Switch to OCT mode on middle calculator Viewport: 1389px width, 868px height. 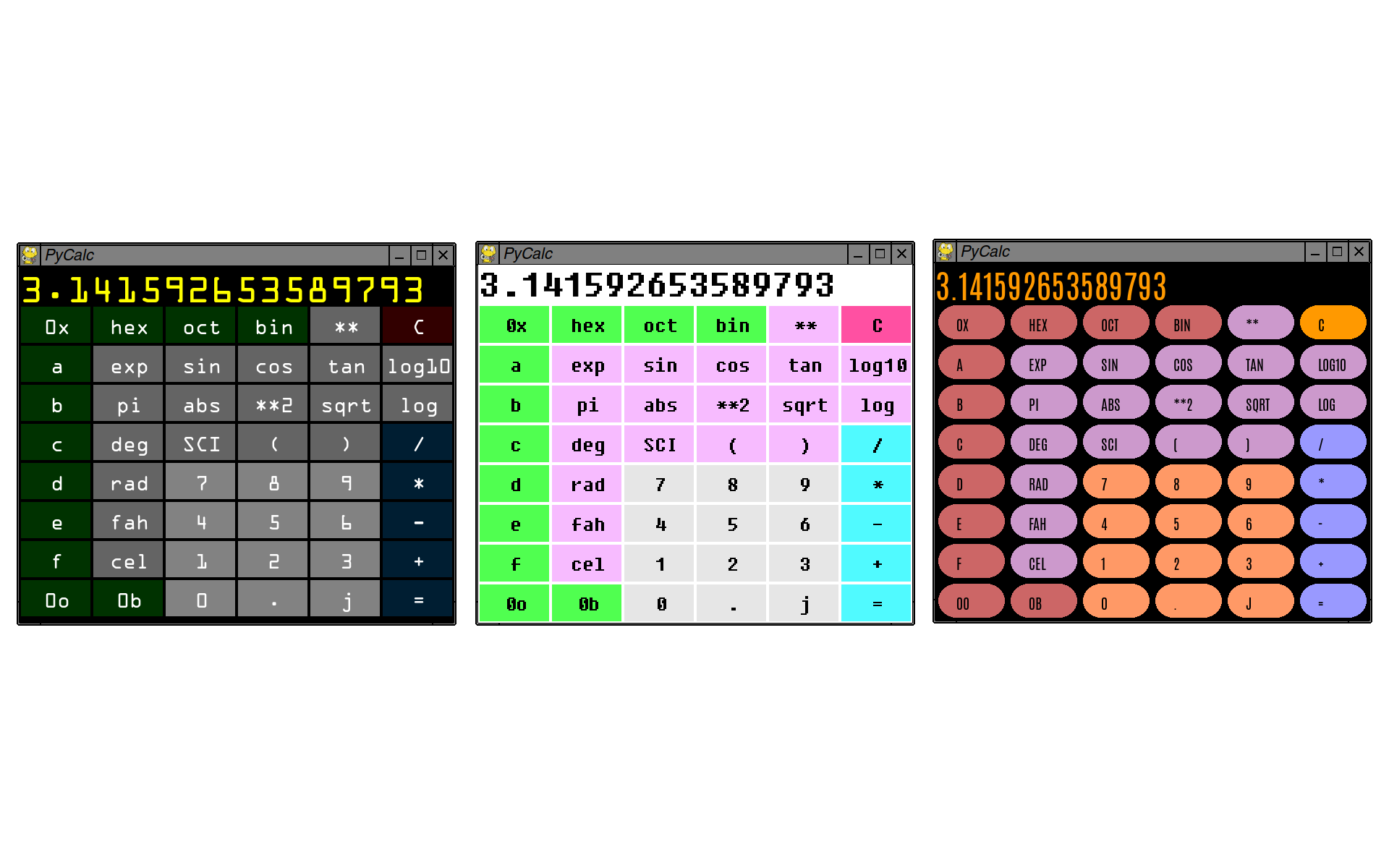coord(660,323)
